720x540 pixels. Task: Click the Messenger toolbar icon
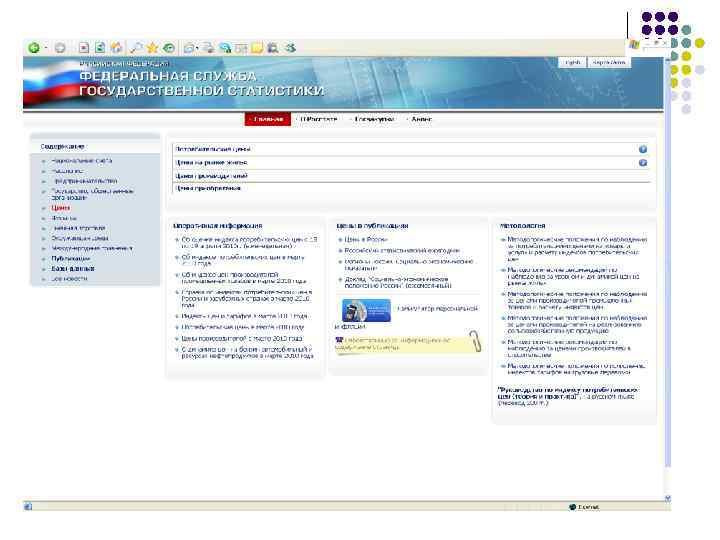pyautogui.click(x=290, y=48)
